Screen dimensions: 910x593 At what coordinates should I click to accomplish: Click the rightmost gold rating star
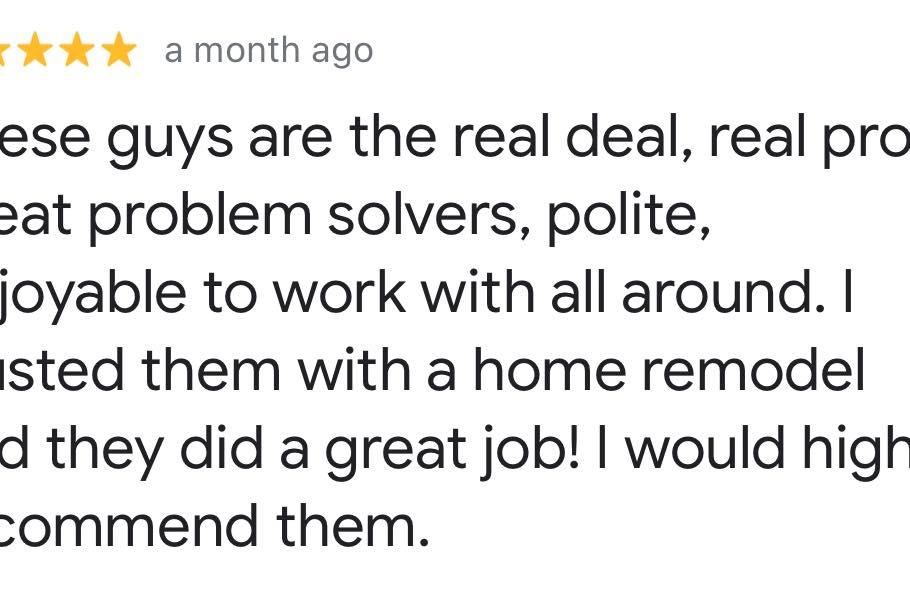tap(118, 50)
